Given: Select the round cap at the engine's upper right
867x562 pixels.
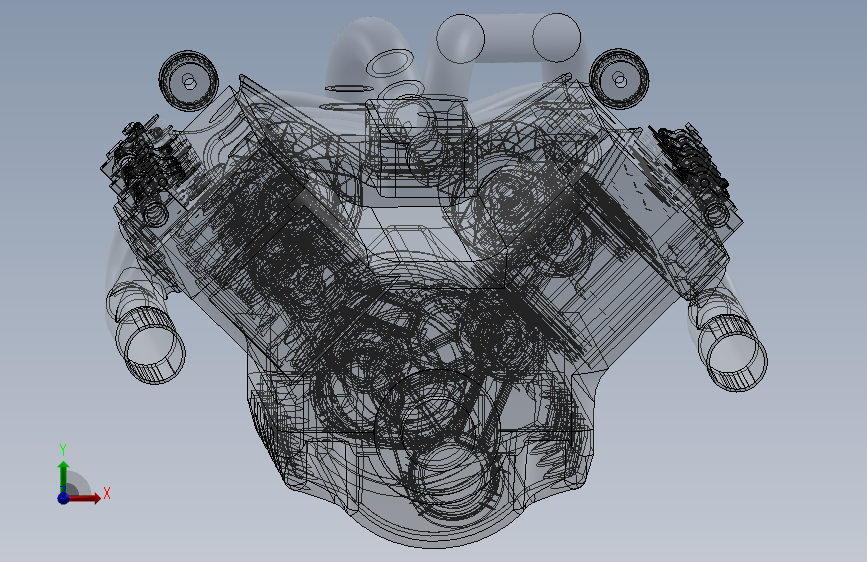Looking at the screenshot, I should click(x=619, y=79).
